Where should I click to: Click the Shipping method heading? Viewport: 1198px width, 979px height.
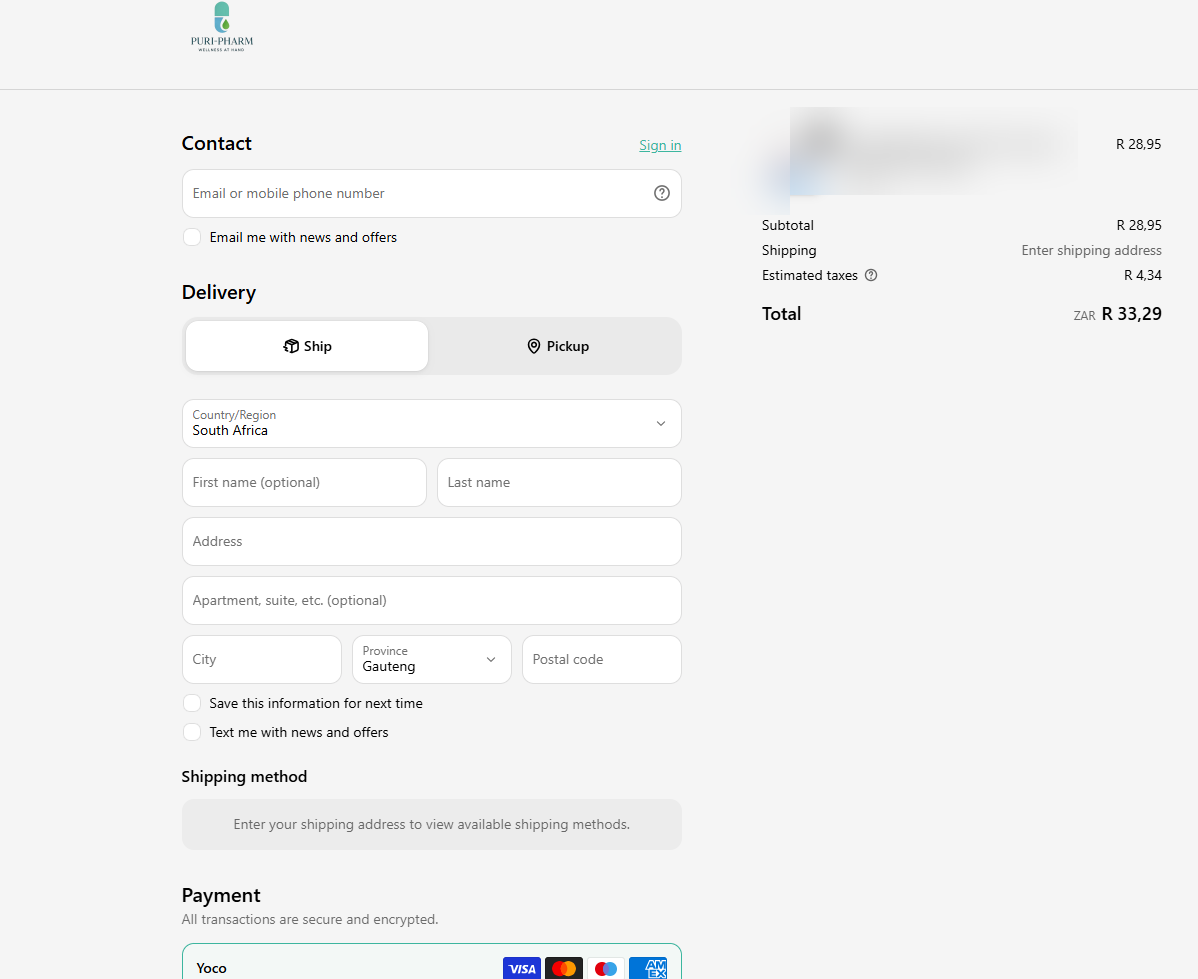click(x=244, y=776)
